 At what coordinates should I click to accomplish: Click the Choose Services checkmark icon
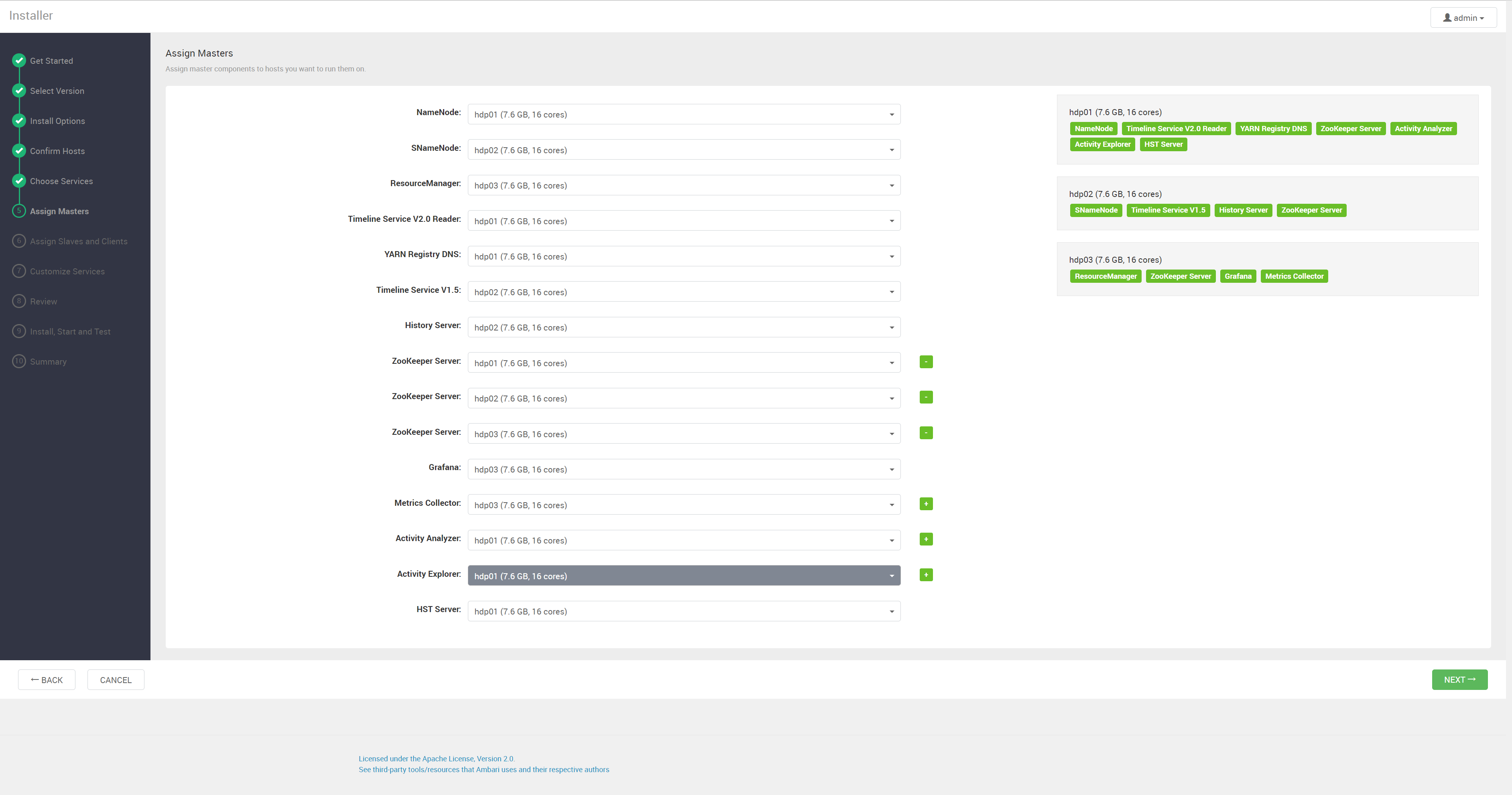click(x=19, y=181)
